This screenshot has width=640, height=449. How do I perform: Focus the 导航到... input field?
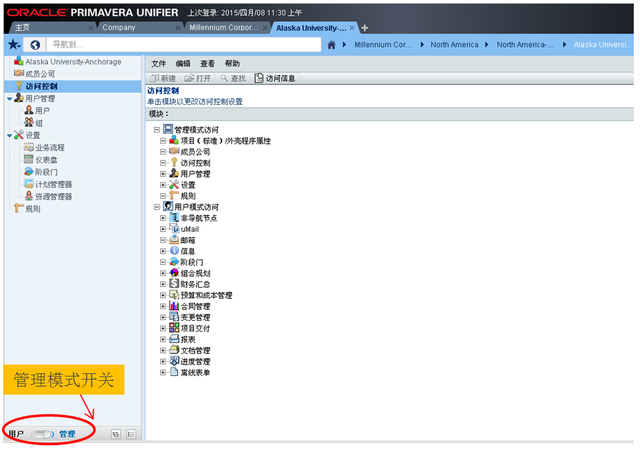184,44
